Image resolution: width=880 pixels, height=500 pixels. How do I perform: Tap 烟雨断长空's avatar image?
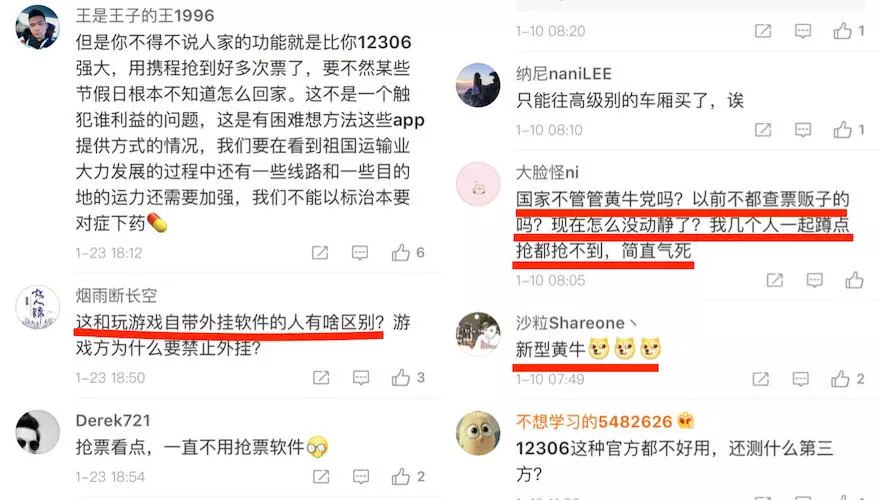tap(38, 308)
